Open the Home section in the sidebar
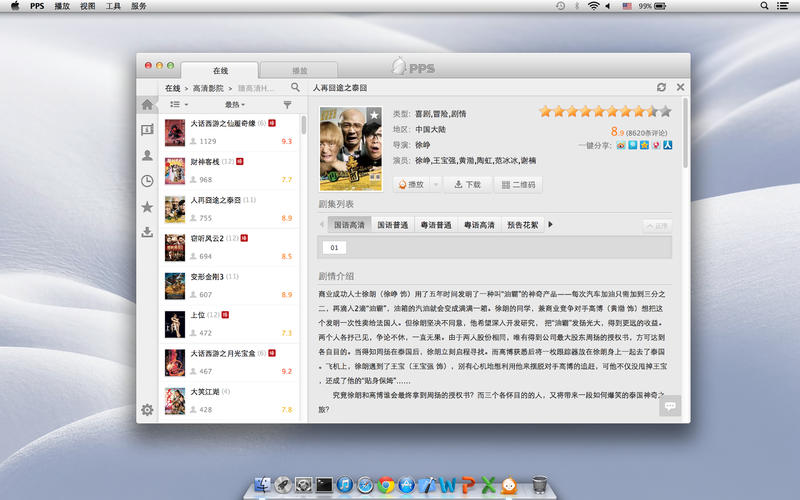Viewport: 800px width, 500px height. pyautogui.click(x=147, y=105)
